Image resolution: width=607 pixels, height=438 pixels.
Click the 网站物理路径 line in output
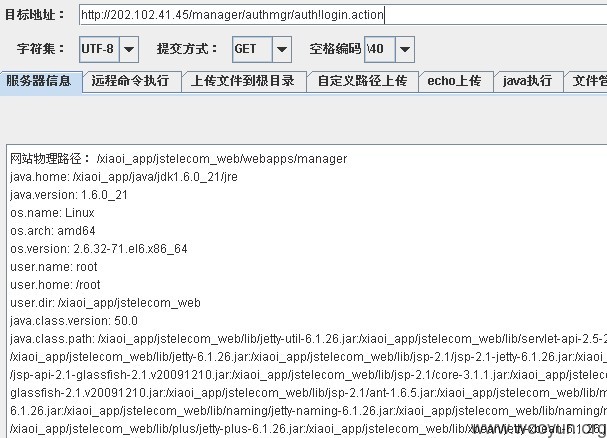pyautogui.click(x=178, y=158)
